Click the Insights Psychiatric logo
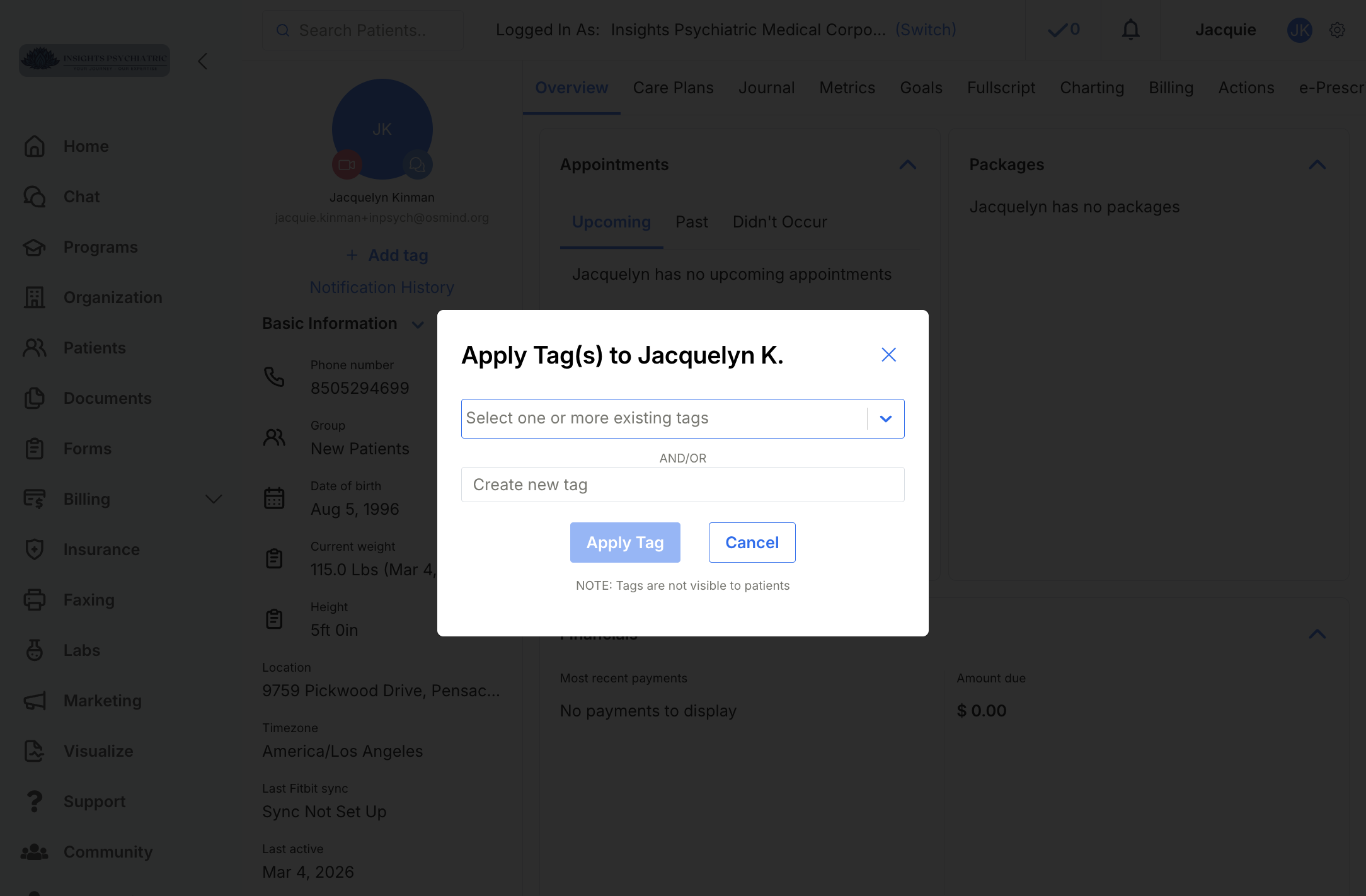Image resolution: width=1366 pixels, height=896 pixels. pyautogui.click(x=95, y=60)
